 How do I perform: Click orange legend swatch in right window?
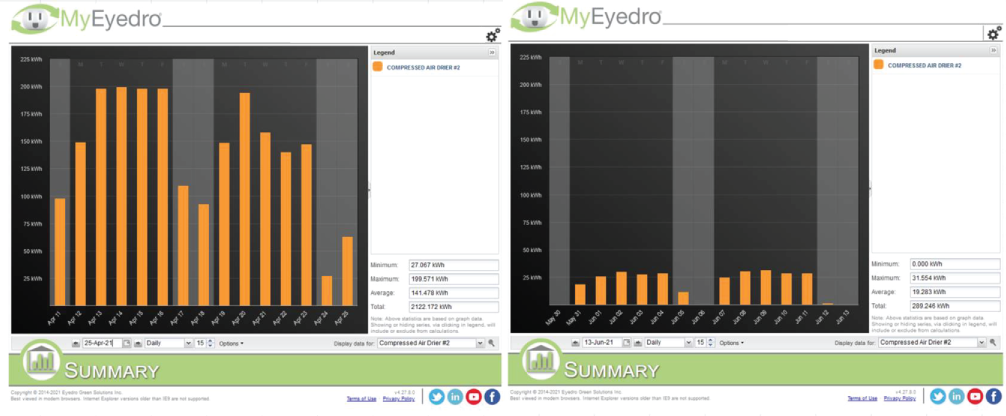click(878, 65)
